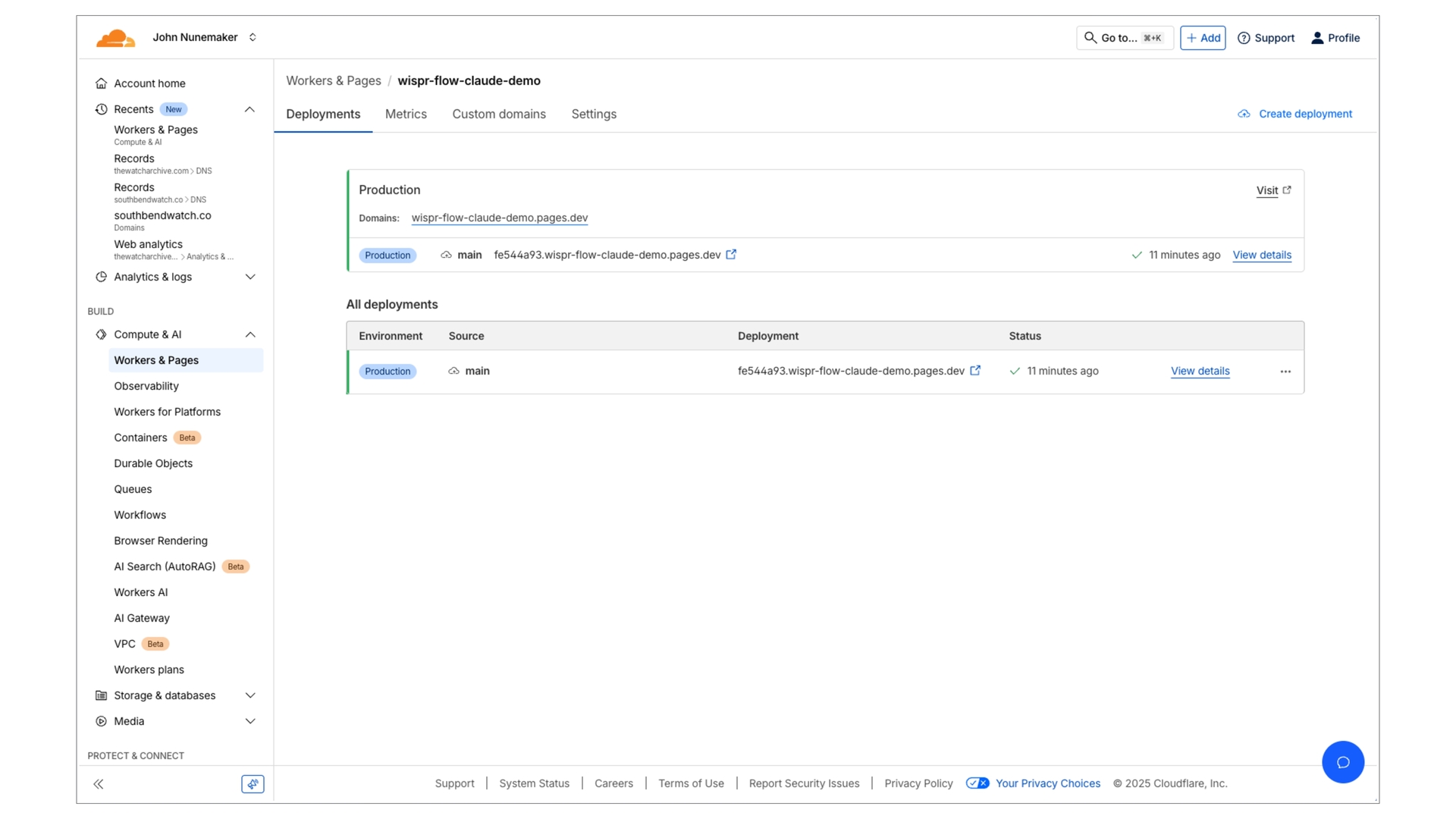Open external link icon in All deployments row
The height and width of the screenshot is (819, 1456).
(x=975, y=371)
